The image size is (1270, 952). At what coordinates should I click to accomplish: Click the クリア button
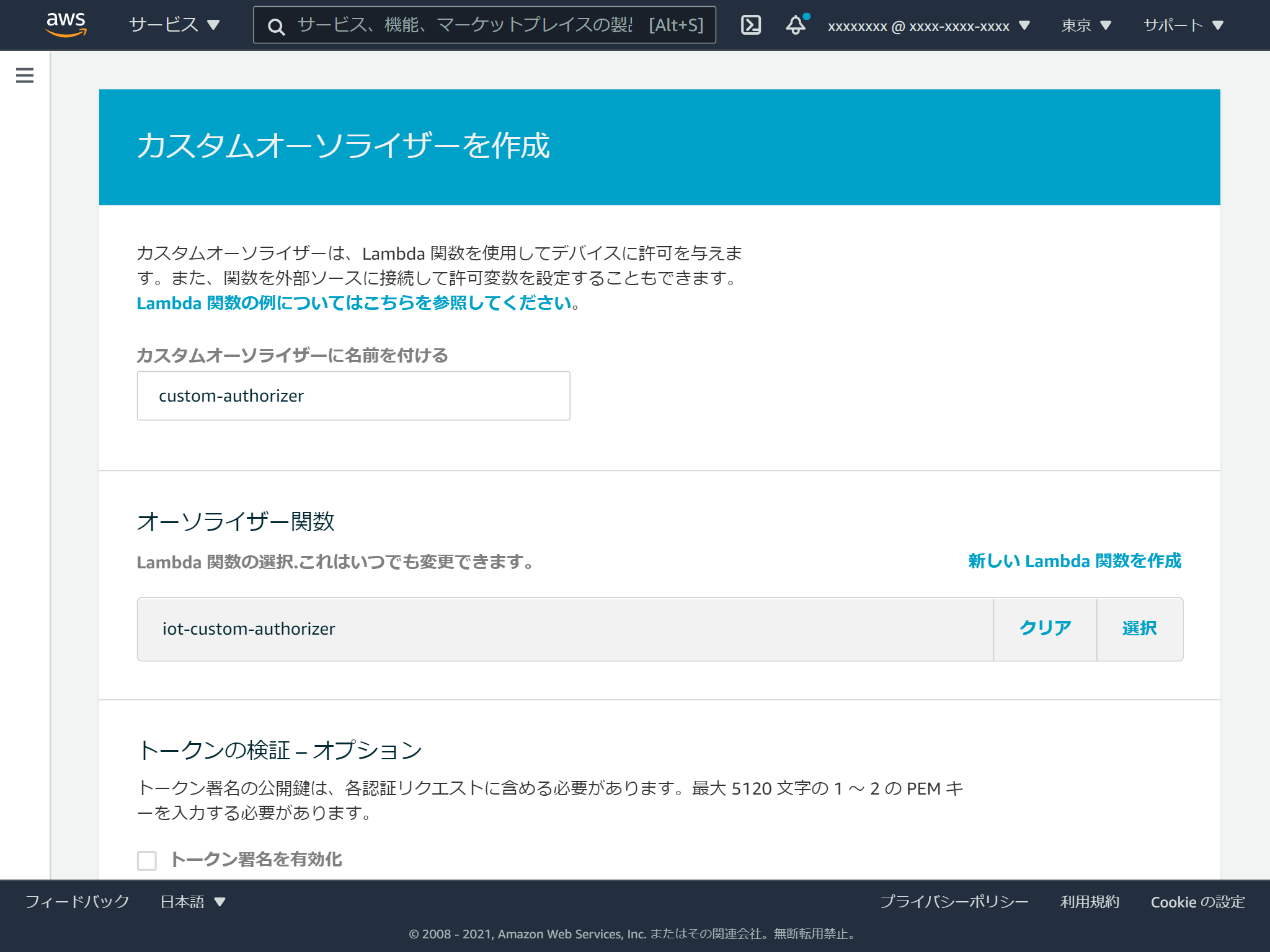(1045, 628)
